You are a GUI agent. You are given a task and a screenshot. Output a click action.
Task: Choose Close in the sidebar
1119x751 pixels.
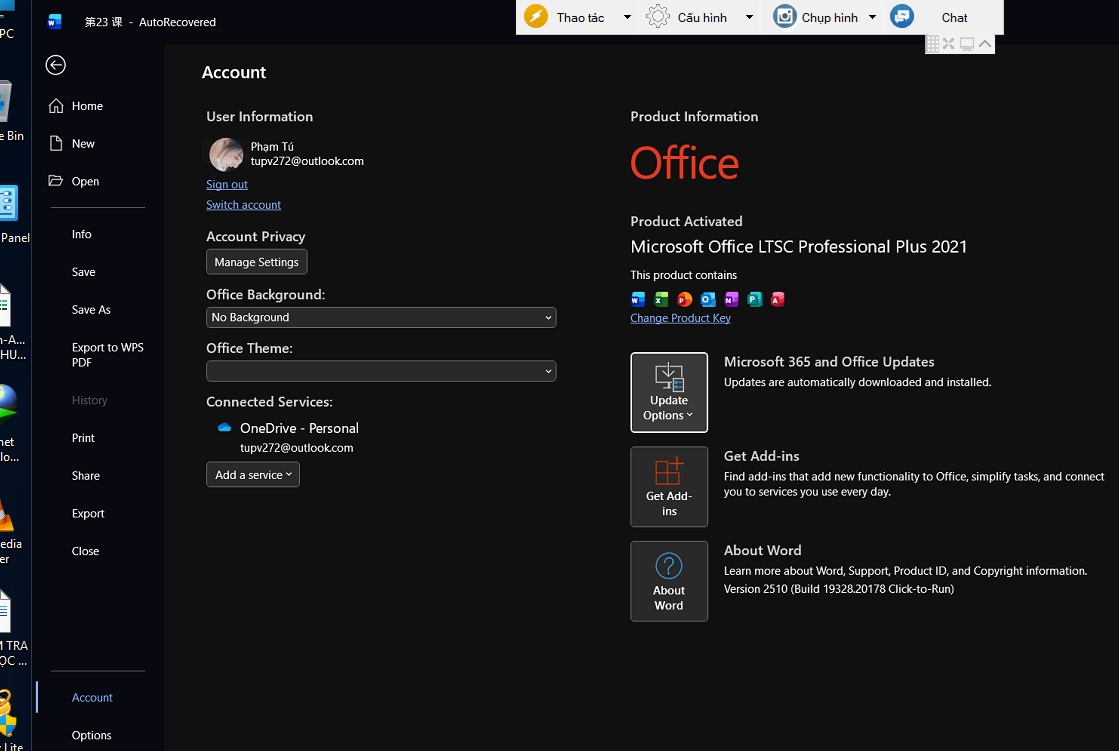pos(85,551)
